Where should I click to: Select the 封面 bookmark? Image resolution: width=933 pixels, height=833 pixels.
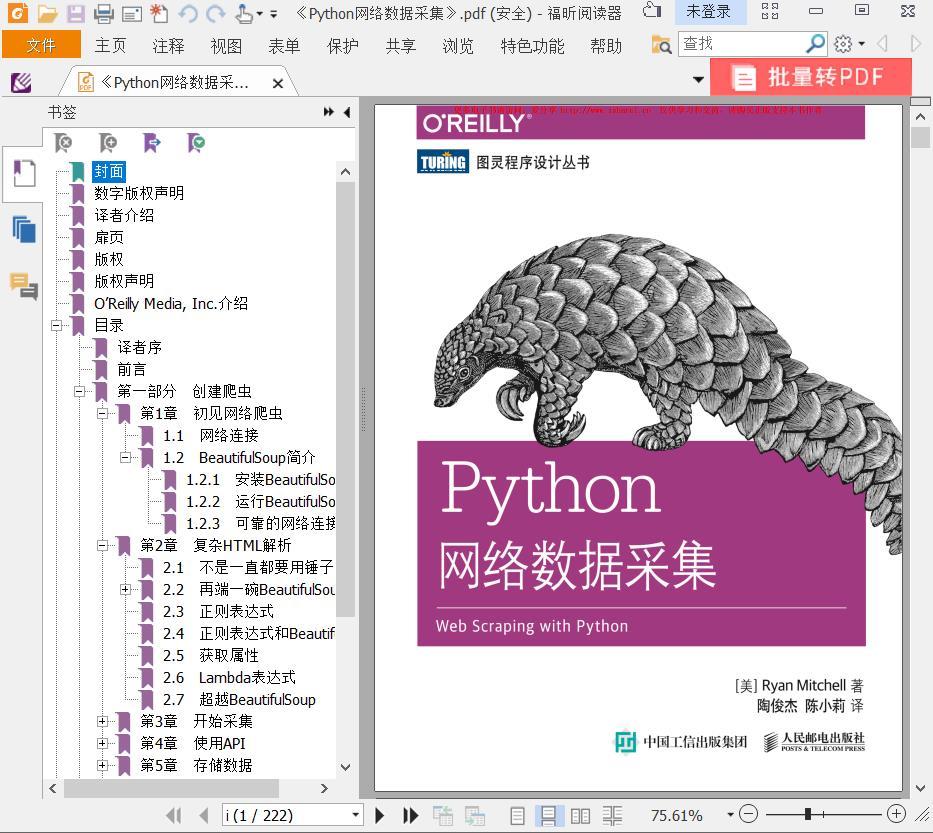pyautogui.click(x=109, y=171)
